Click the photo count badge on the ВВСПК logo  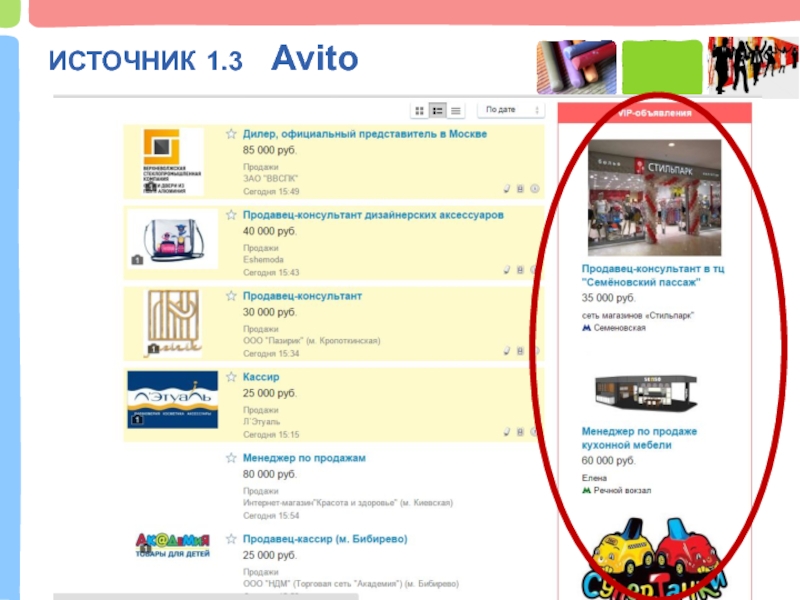pos(151,187)
